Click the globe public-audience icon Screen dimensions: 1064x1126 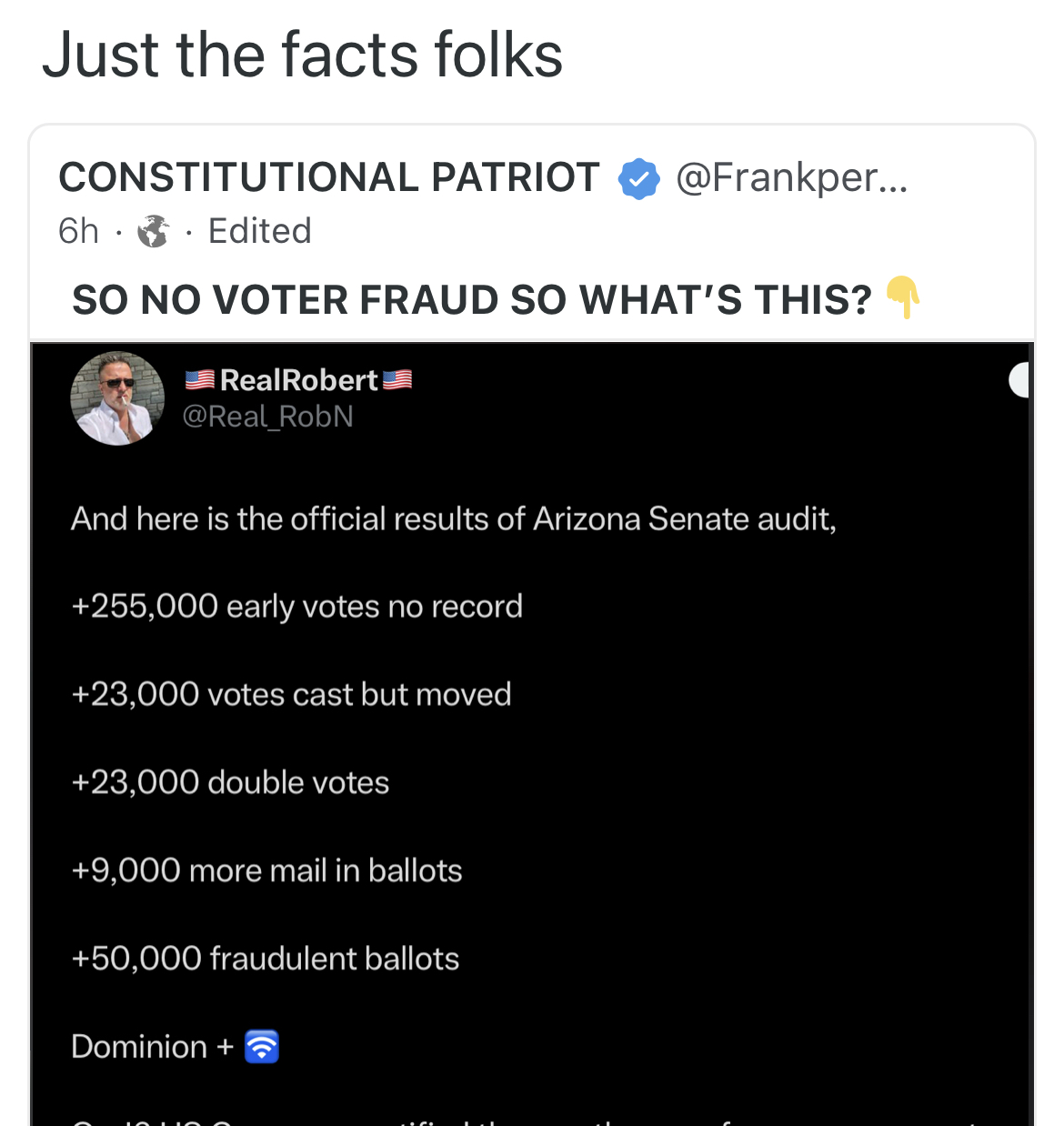pos(153,232)
